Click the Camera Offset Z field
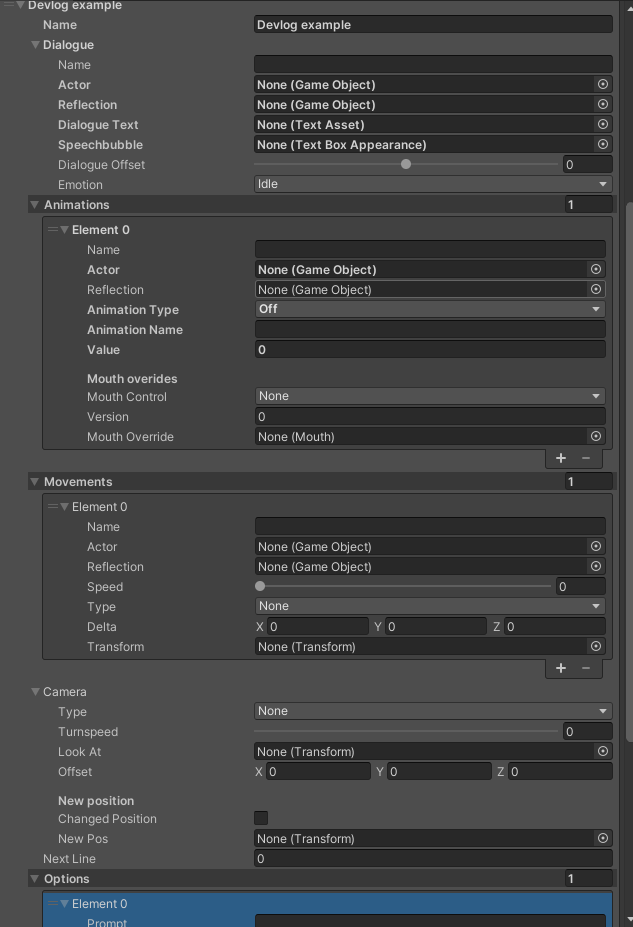Viewport: 633px width, 927px height. pos(560,772)
